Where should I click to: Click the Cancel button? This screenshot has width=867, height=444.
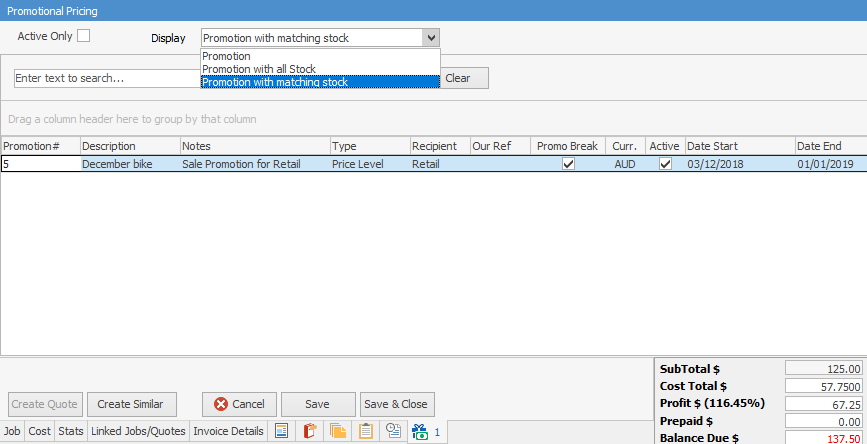[x=239, y=404]
